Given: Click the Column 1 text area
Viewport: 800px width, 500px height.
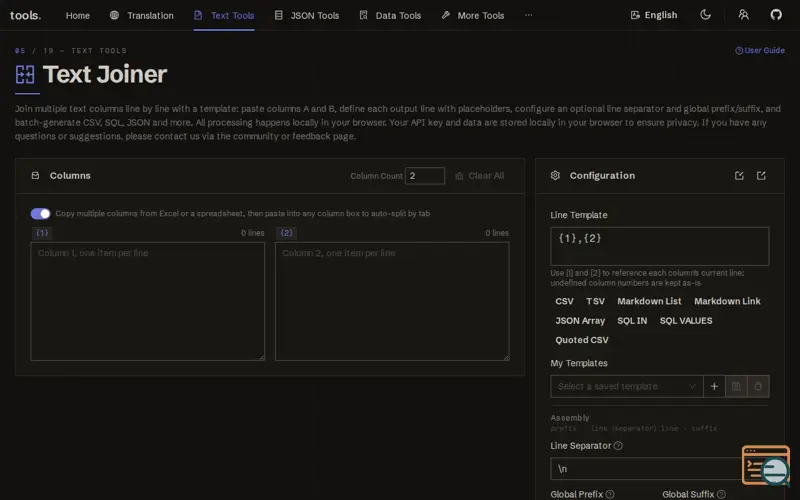Looking at the screenshot, I should (x=148, y=301).
